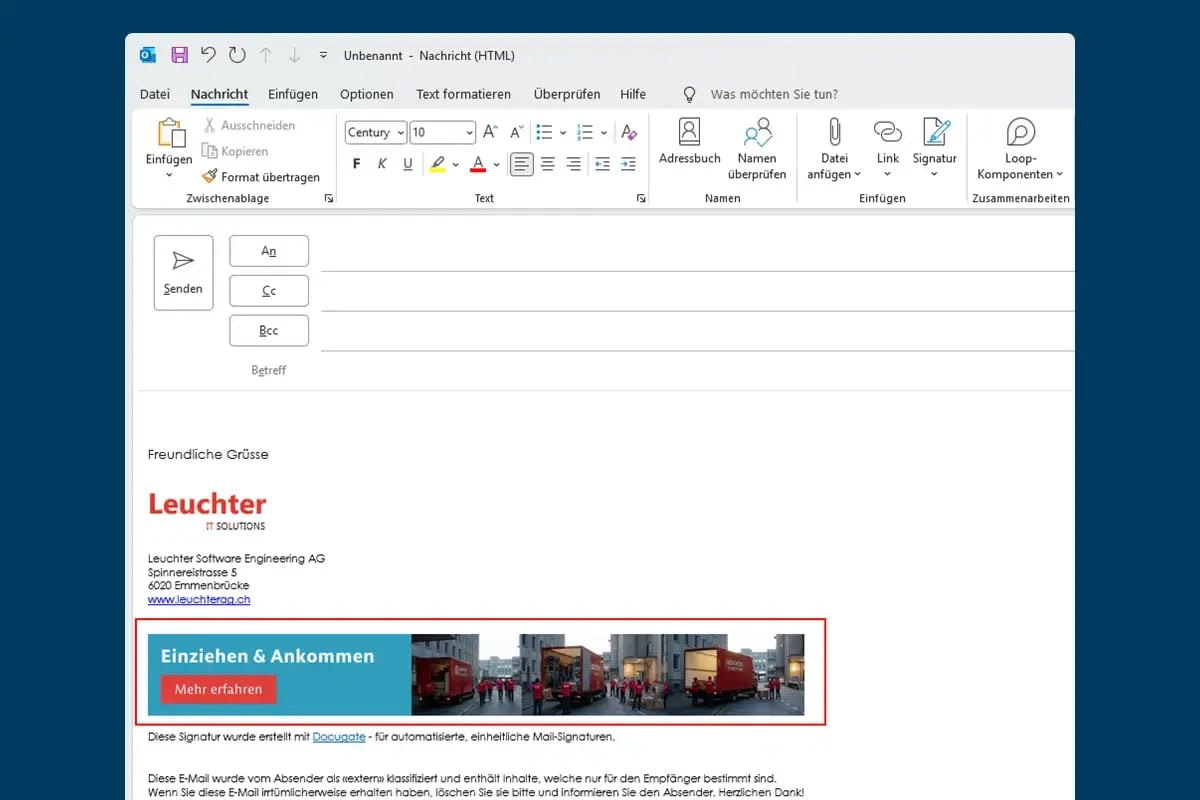Screen dimensions: 1200x800
Task: Open the www.leuchterag.ch link
Action: click(x=199, y=600)
